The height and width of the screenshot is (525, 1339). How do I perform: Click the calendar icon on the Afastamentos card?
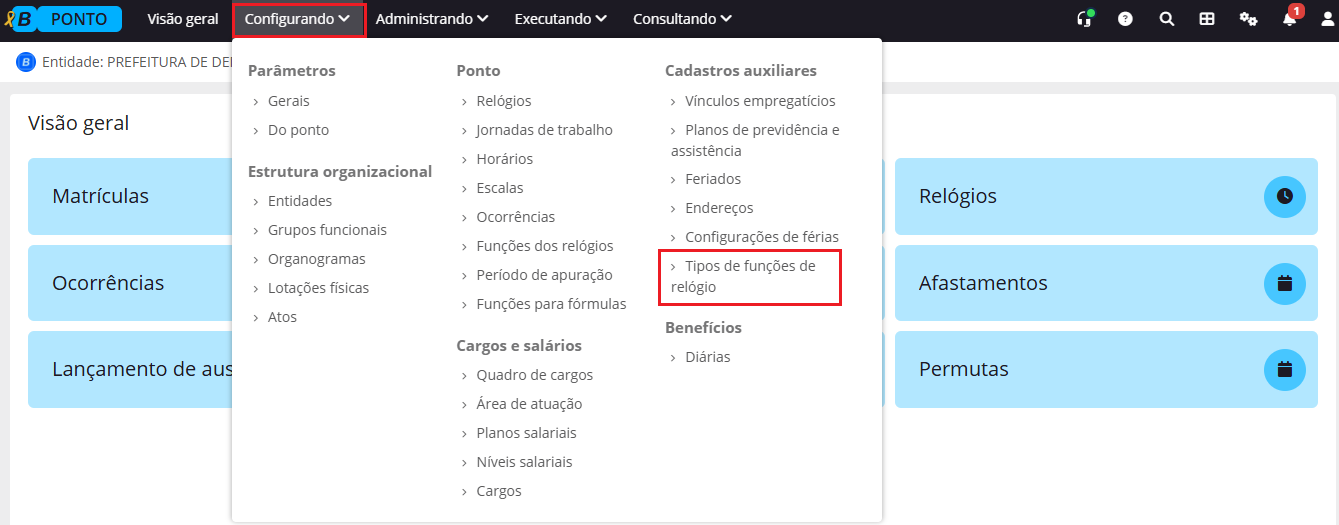pyautogui.click(x=1285, y=283)
